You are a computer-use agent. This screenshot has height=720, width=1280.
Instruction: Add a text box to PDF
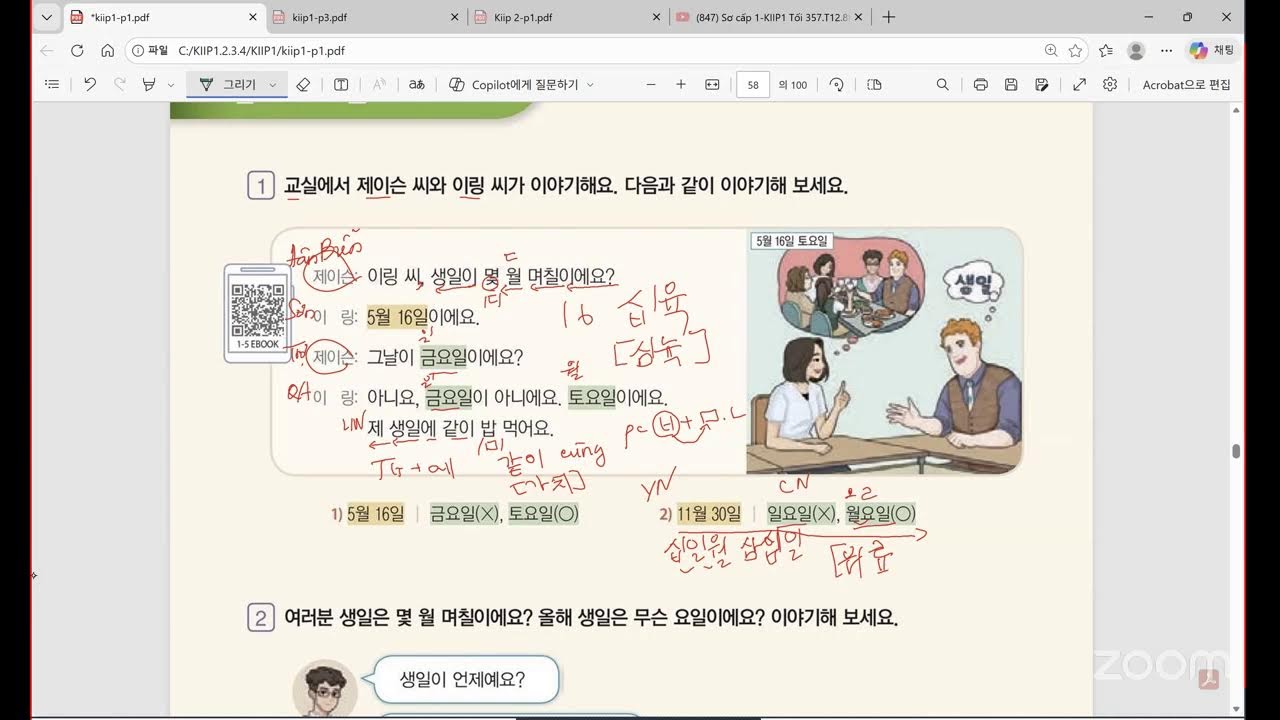(341, 85)
